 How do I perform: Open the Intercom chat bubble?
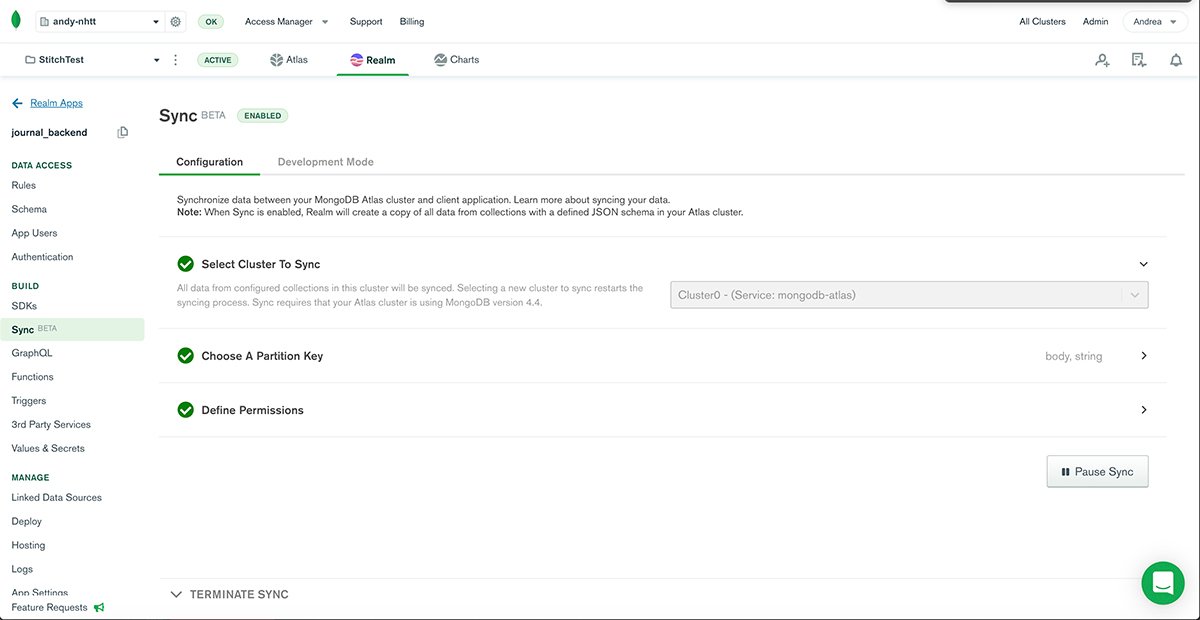pos(1162,583)
